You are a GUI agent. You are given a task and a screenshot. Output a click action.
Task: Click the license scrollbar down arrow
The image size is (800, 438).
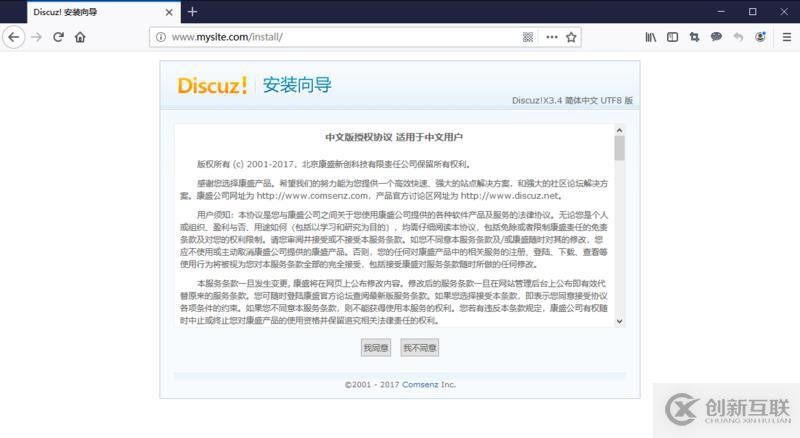click(619, 321)
